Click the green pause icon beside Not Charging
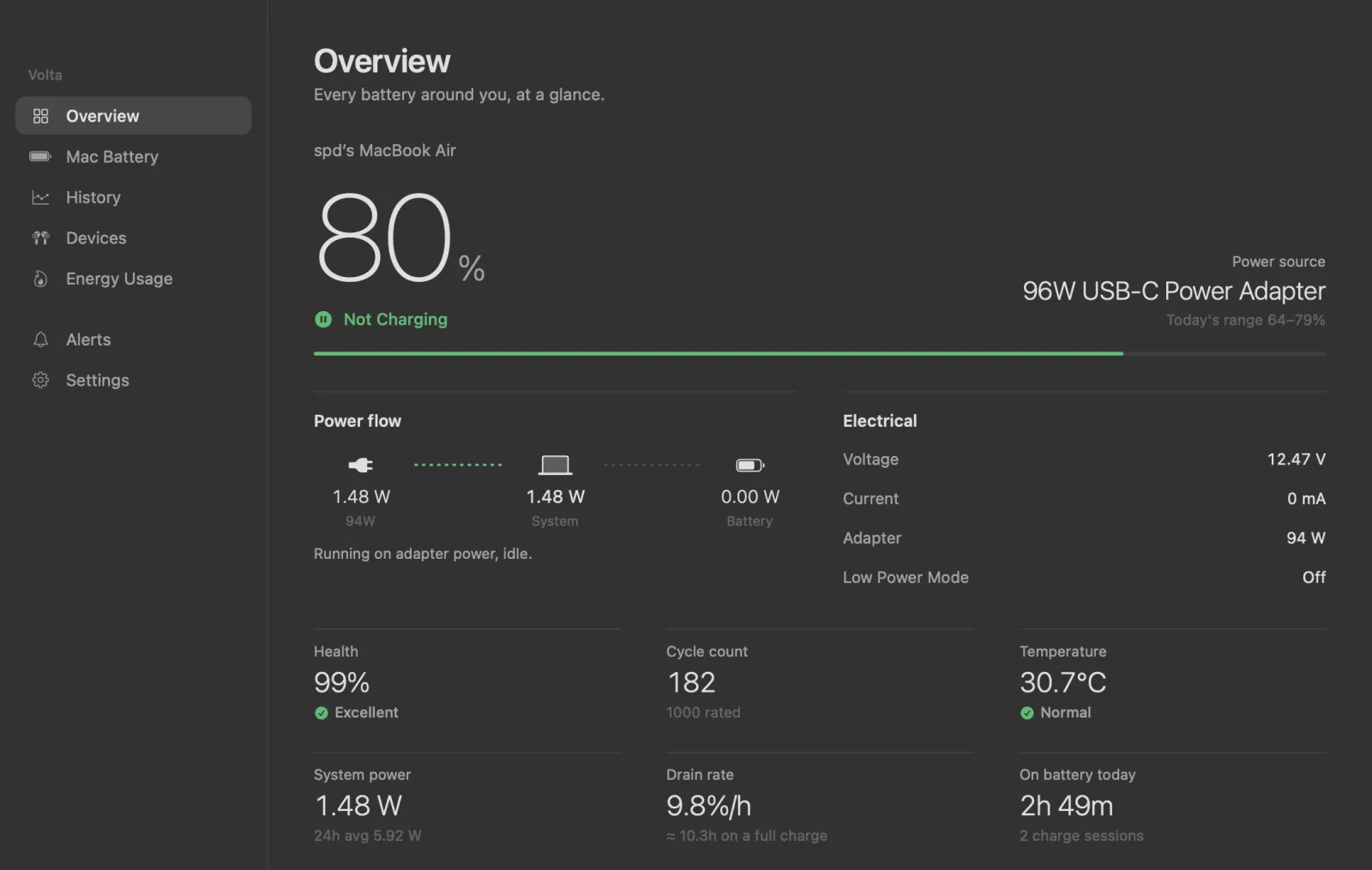The height and width of the screenshot is (870, 1372). (x=323, y=320)
